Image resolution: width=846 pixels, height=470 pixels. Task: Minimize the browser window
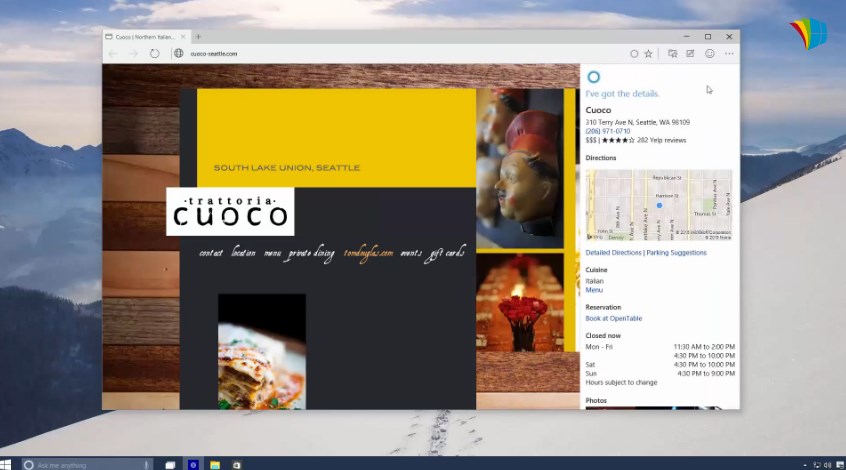pos(686,37)
